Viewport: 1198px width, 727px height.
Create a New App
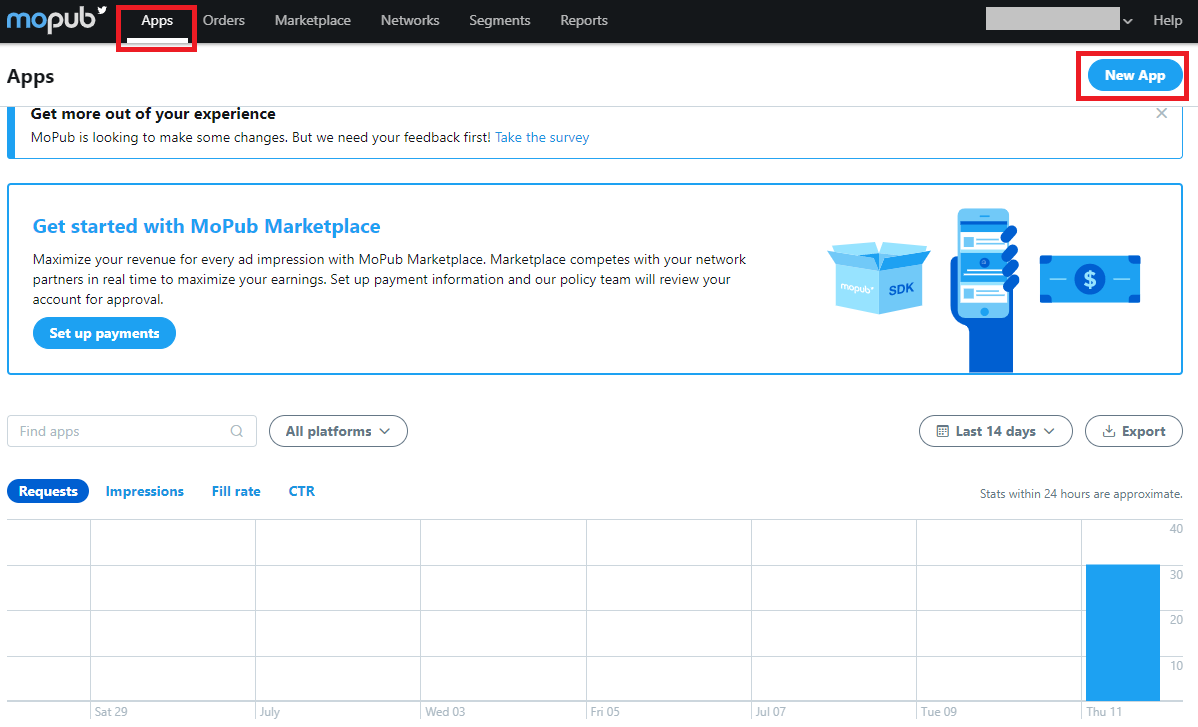[1135, 75]
